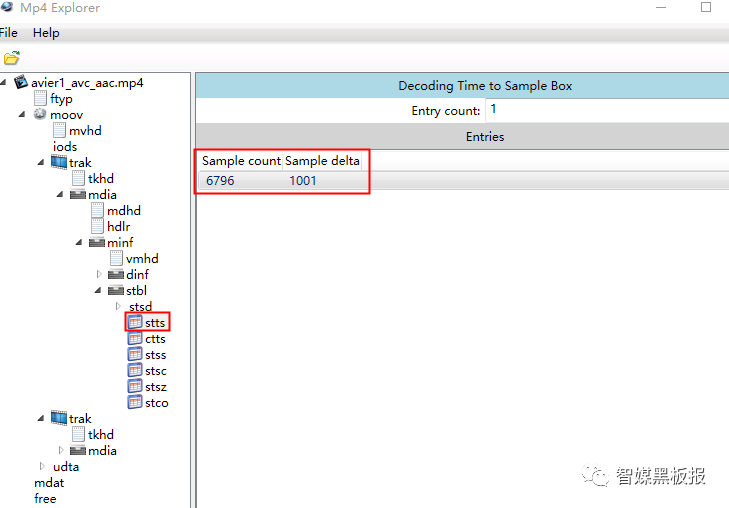The height and width of the screenshot is (508, 729).
Task: Minimize the Mp4 Explorer window
Action: coord(661,7)
